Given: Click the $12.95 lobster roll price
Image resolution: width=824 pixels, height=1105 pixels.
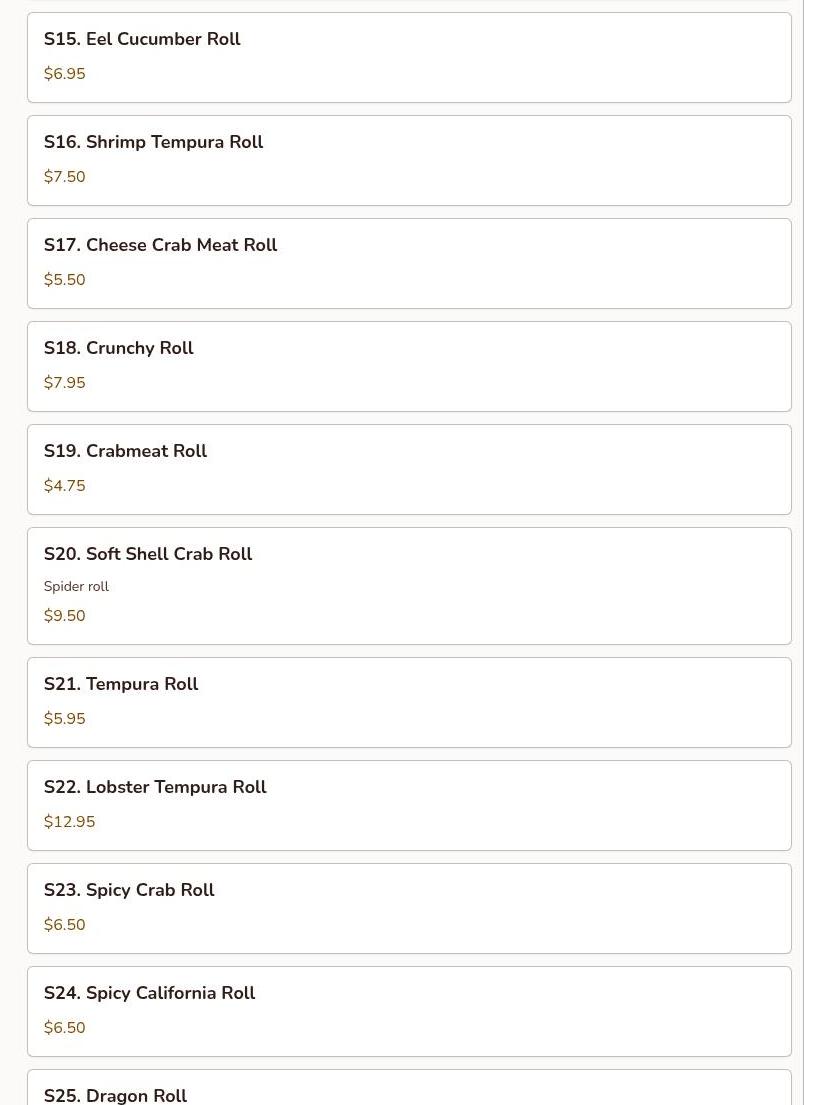Looking at the screenshot, I should pyautogui.click(x=69, y=822).
